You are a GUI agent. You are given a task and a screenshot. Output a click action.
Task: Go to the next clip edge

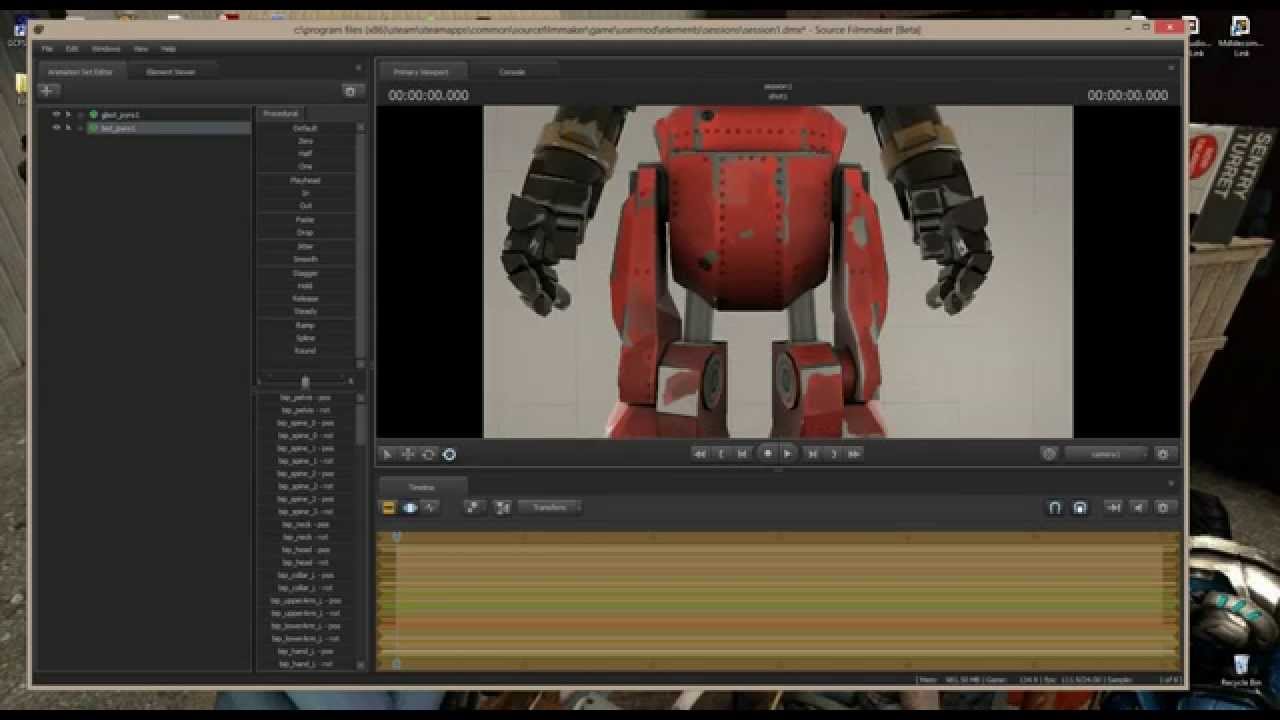click(833, 453)
